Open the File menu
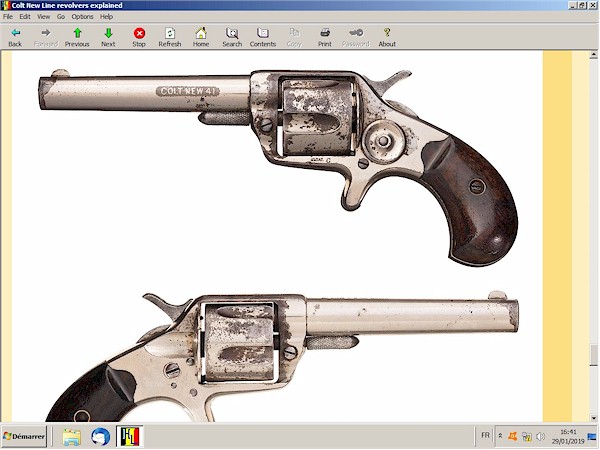600x450 pixels. point(8,16)
